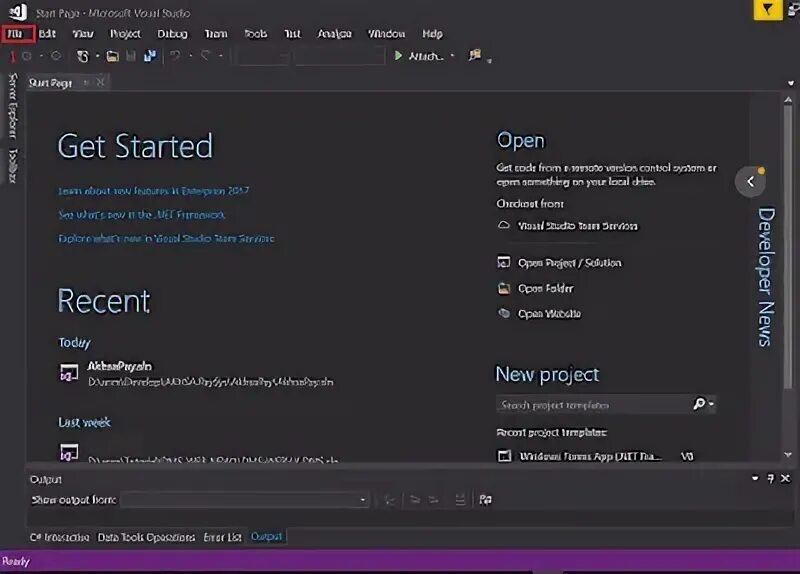This screenshot has height=574, width=800.
Task: Open the Project menu
Action: point(125,34)
